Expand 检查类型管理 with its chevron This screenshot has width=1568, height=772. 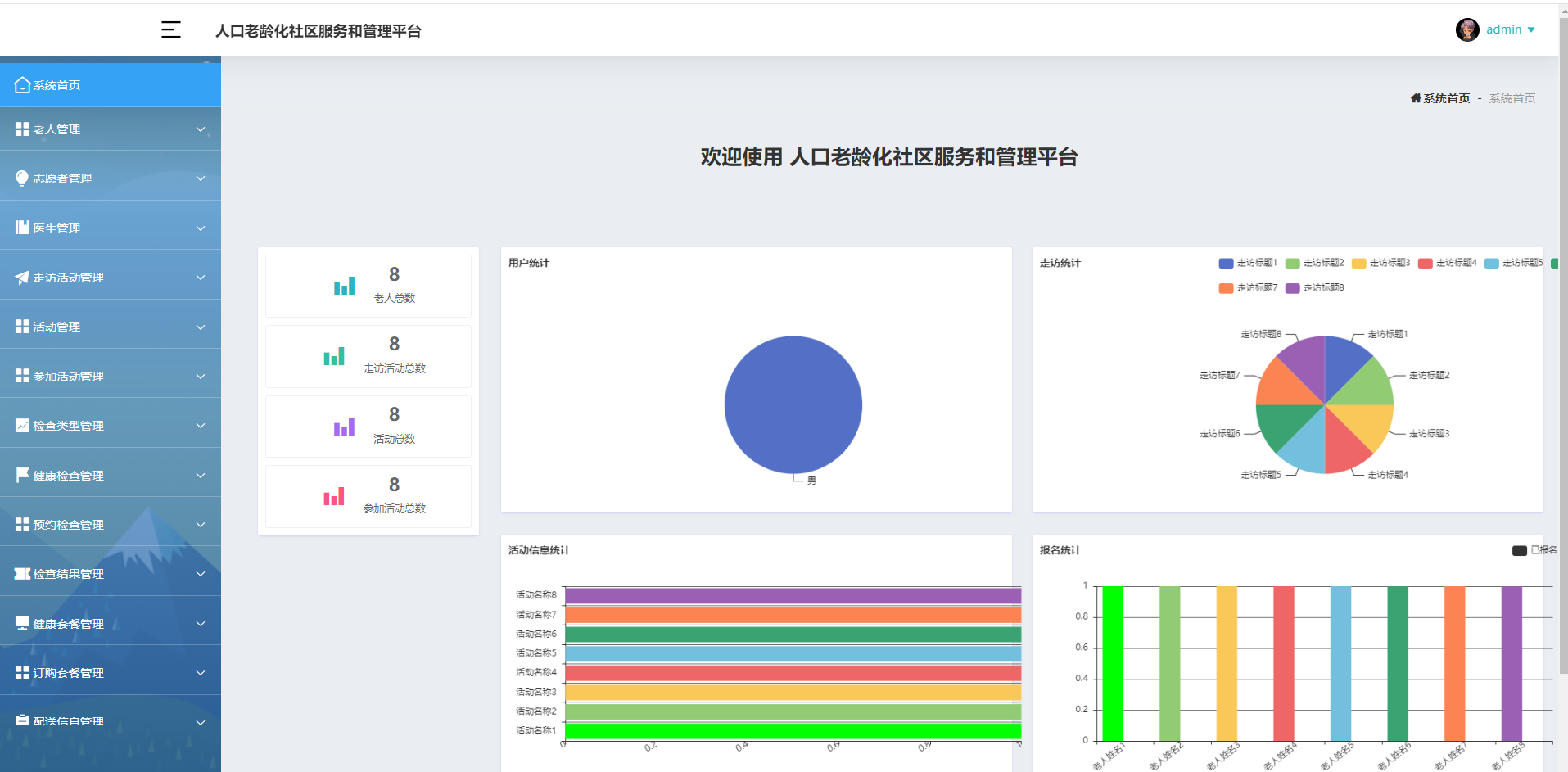(x=201, y=426)
